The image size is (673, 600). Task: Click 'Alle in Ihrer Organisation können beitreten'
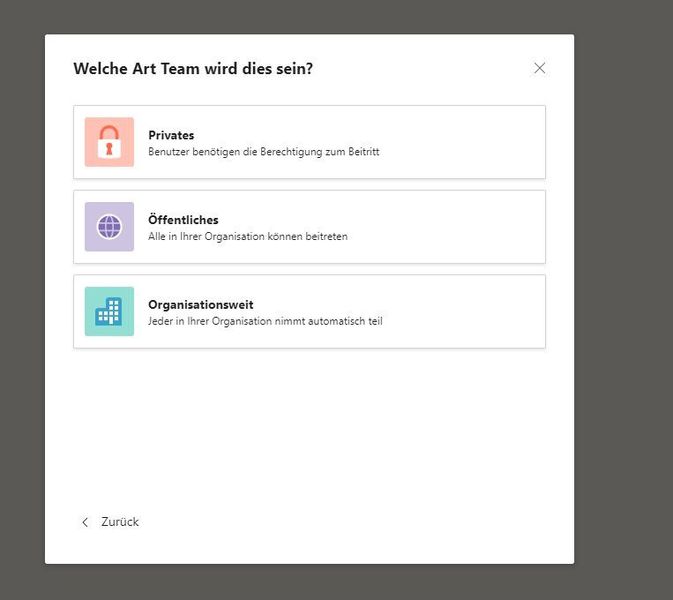[248, 236]
